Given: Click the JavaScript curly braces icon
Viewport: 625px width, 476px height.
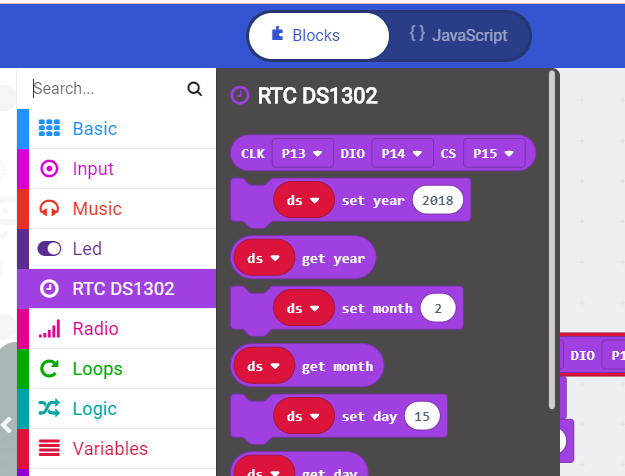Looking at the screenshot, I should (417, 33).
